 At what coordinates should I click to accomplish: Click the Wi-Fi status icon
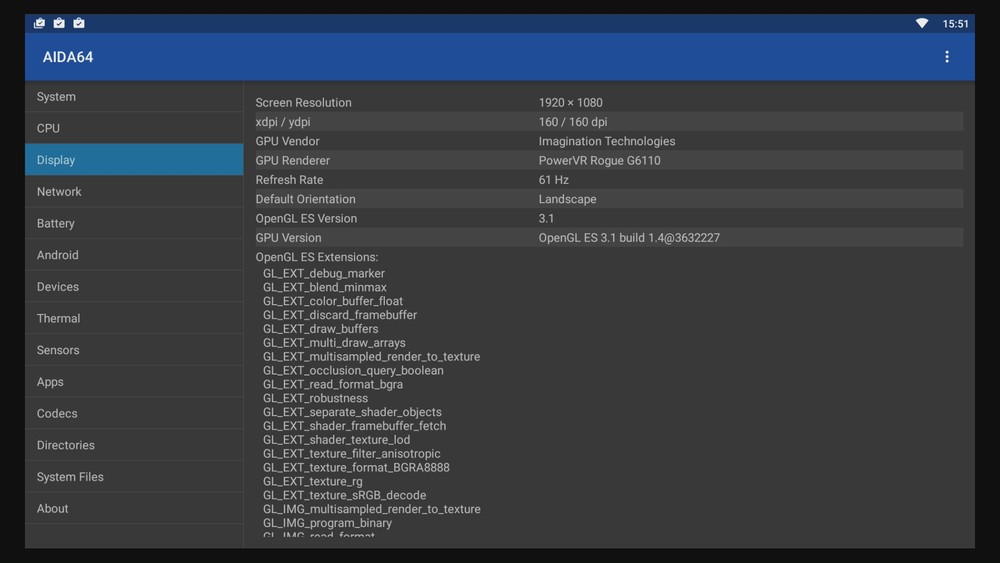click(x=921, y=24)
